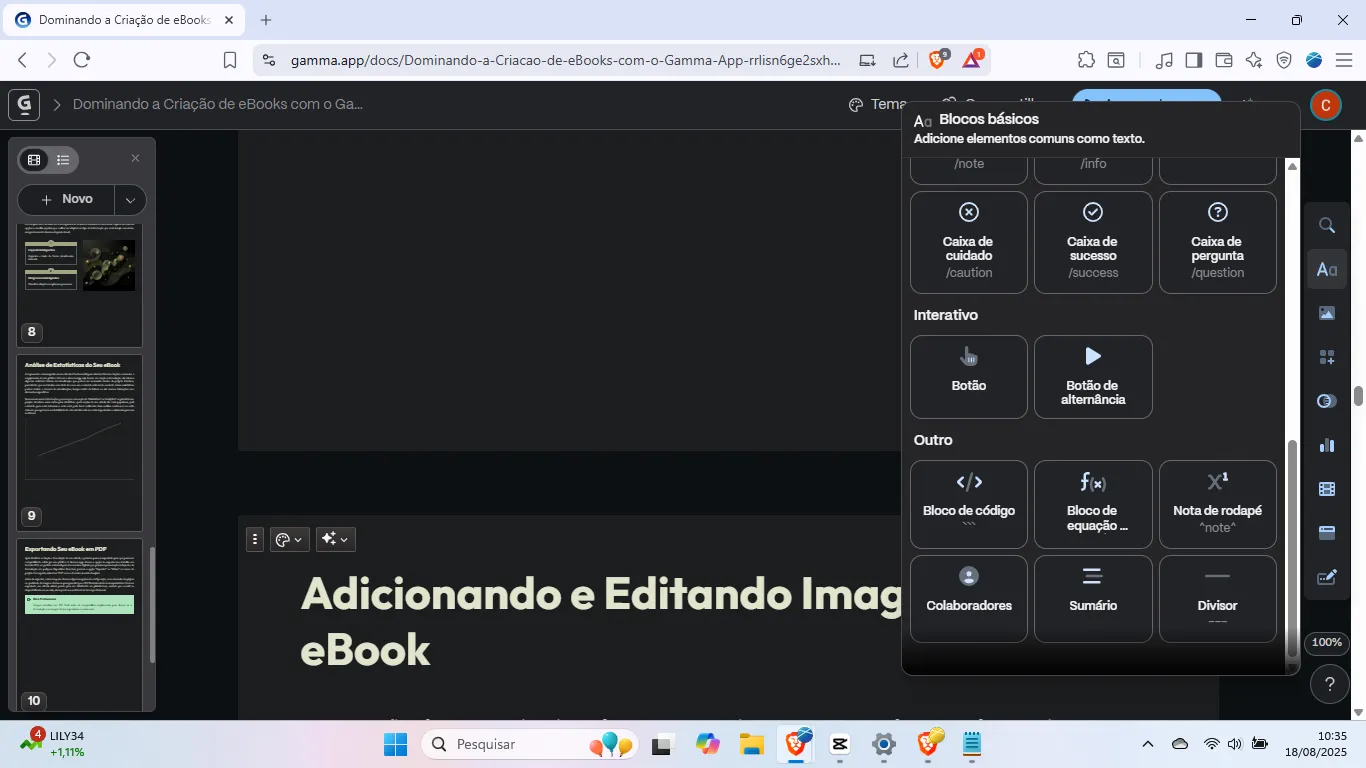Open the search icon in insert toolbar
The image size is (1366, 768).
tap(1327, 225)
